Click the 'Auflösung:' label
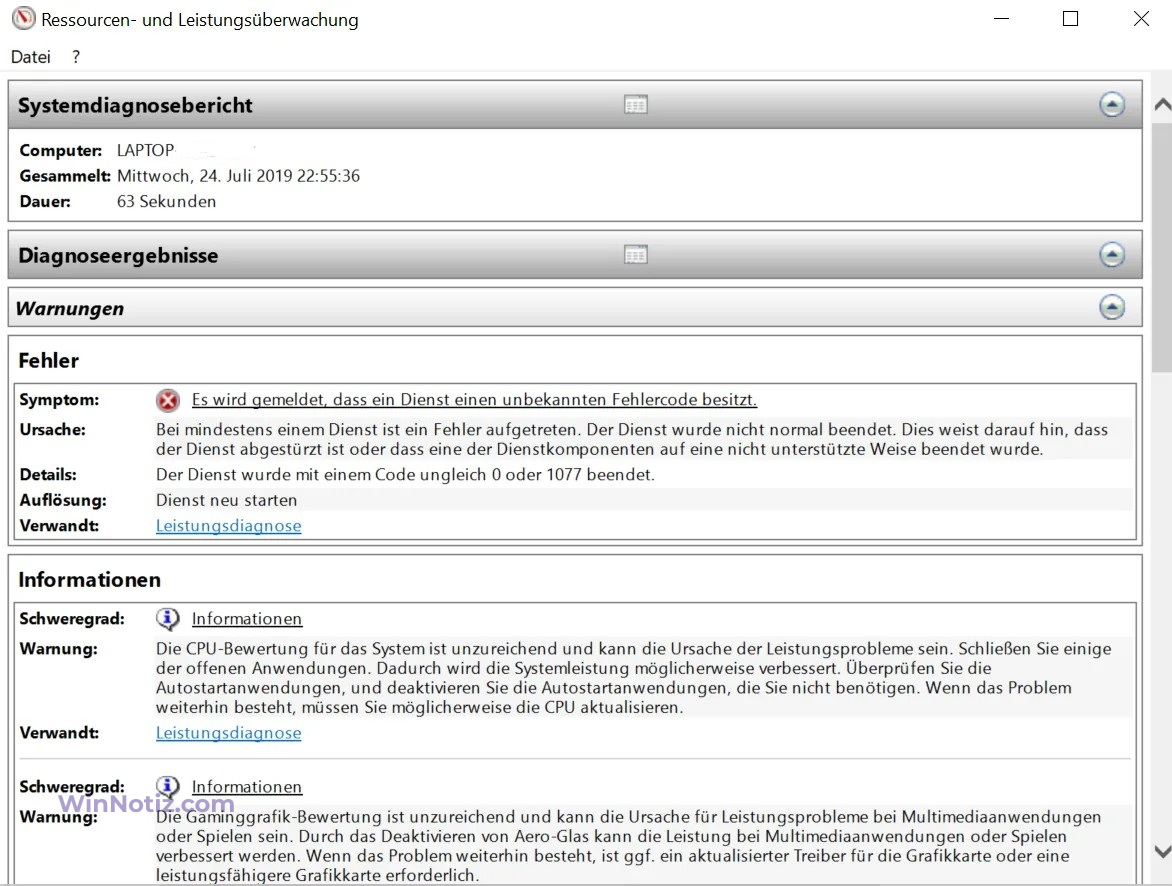This screenshot has width=1172, height=886. coord(63,500)
